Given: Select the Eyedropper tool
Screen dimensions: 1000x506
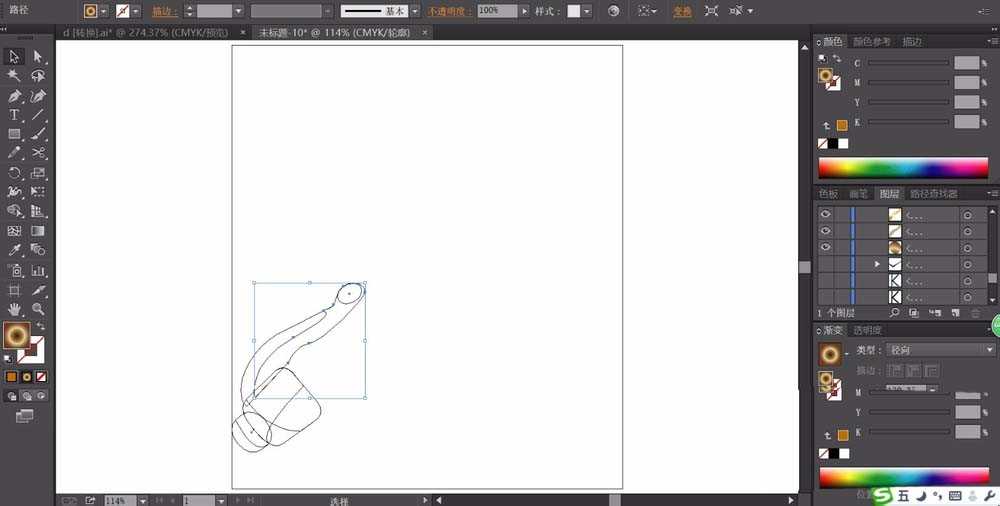Looking at the screenshot, I should point(15,250).
